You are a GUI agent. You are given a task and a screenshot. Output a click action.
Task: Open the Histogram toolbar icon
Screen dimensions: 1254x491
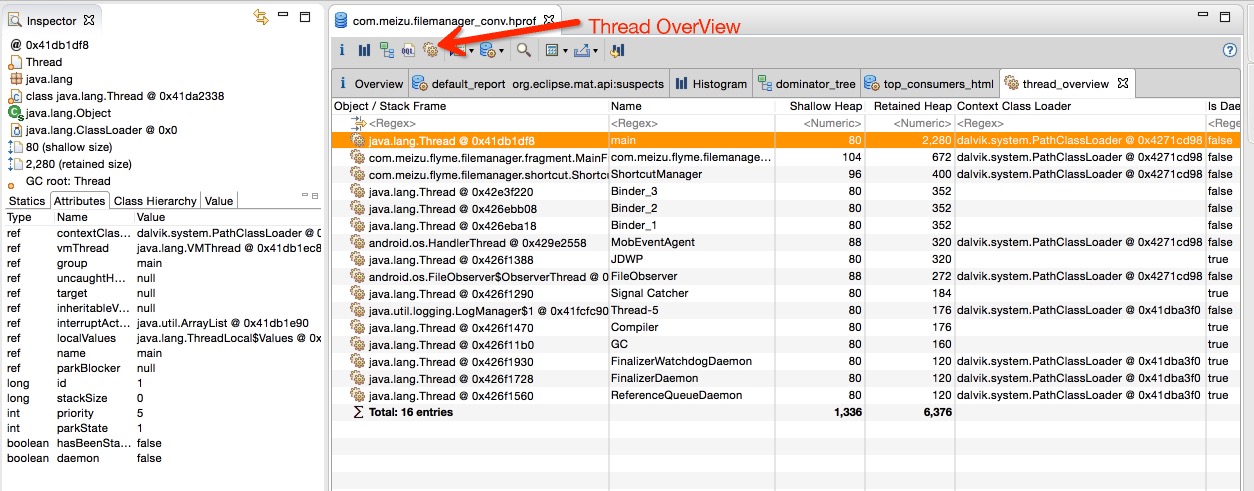click(x=364, y=50)
